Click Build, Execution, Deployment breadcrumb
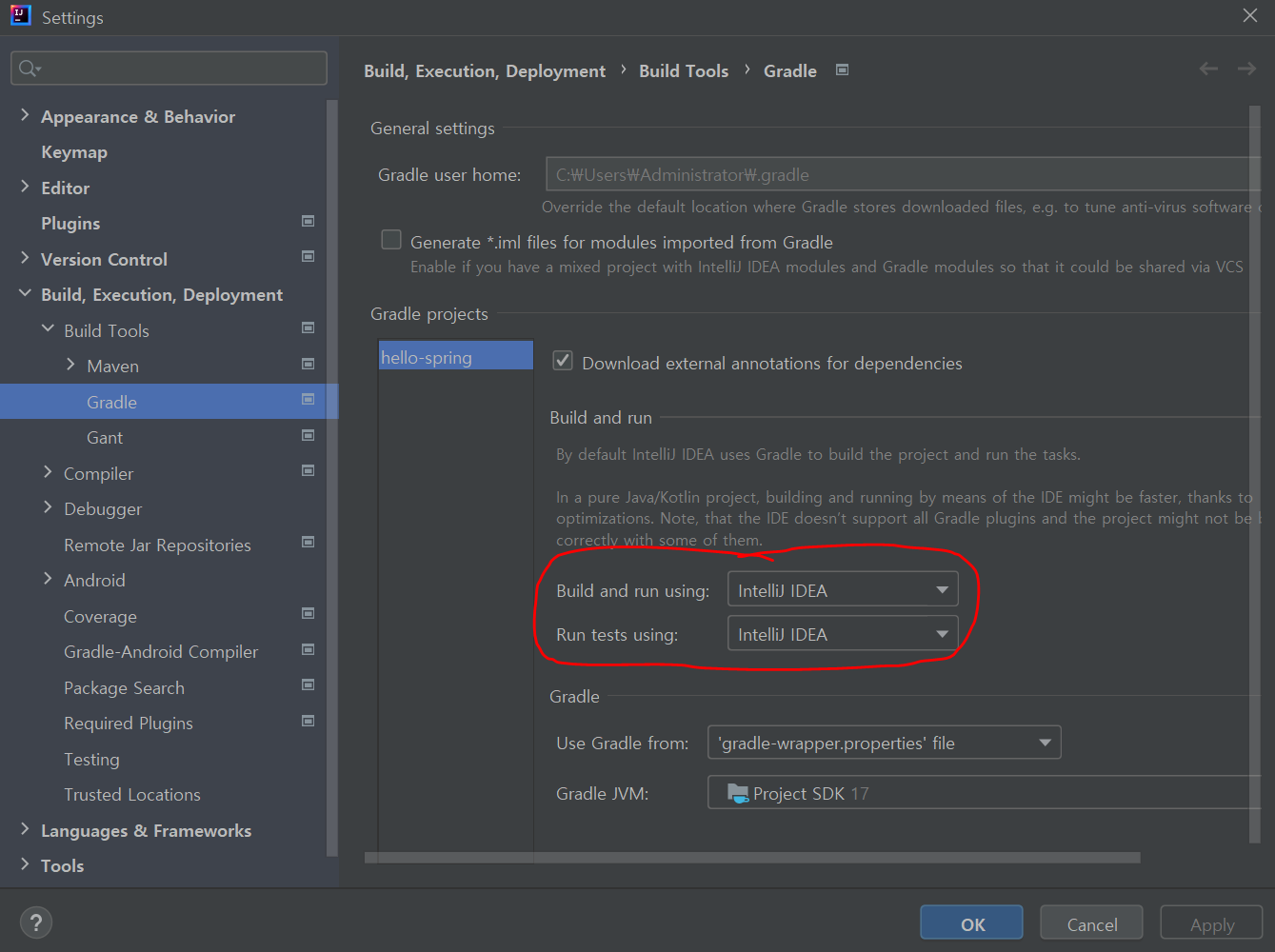 [x=485, y=70]
